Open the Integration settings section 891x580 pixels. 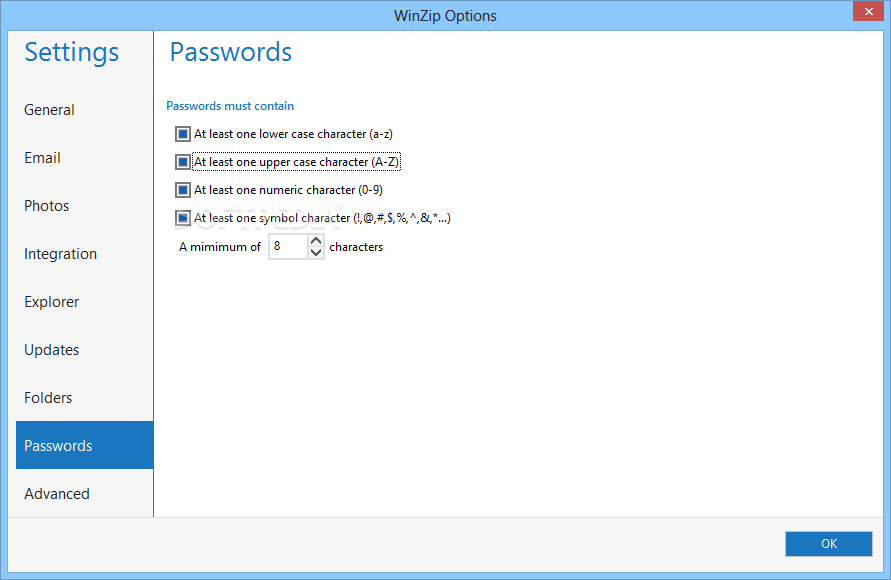click(x=85, y=254)
